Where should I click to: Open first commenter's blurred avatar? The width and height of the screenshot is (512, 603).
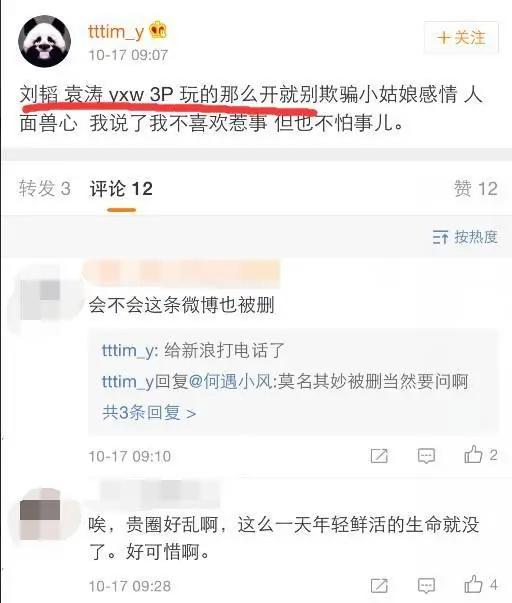[x=41, y=298]
